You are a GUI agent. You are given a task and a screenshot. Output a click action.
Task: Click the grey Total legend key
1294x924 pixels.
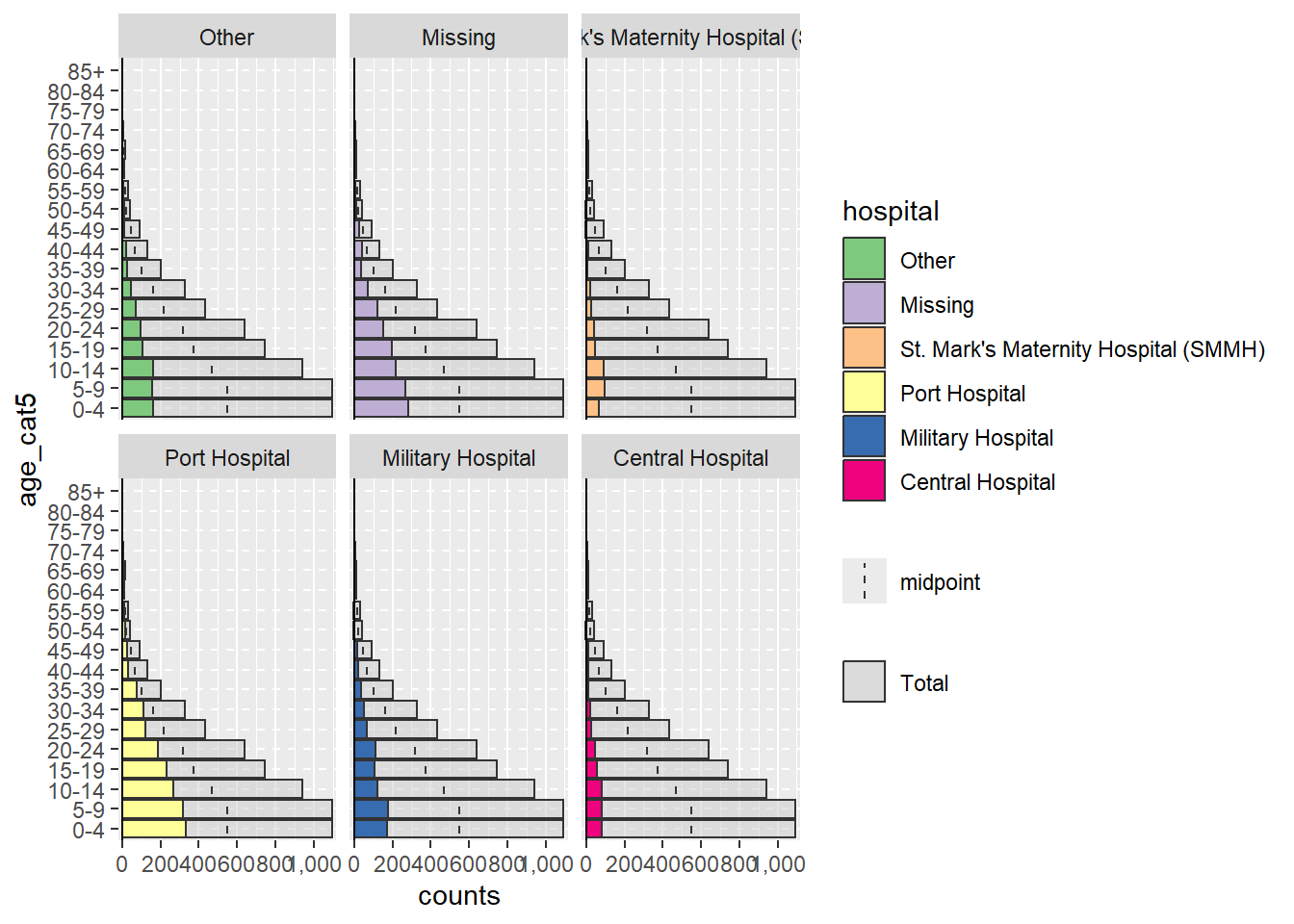coord(864,681)
